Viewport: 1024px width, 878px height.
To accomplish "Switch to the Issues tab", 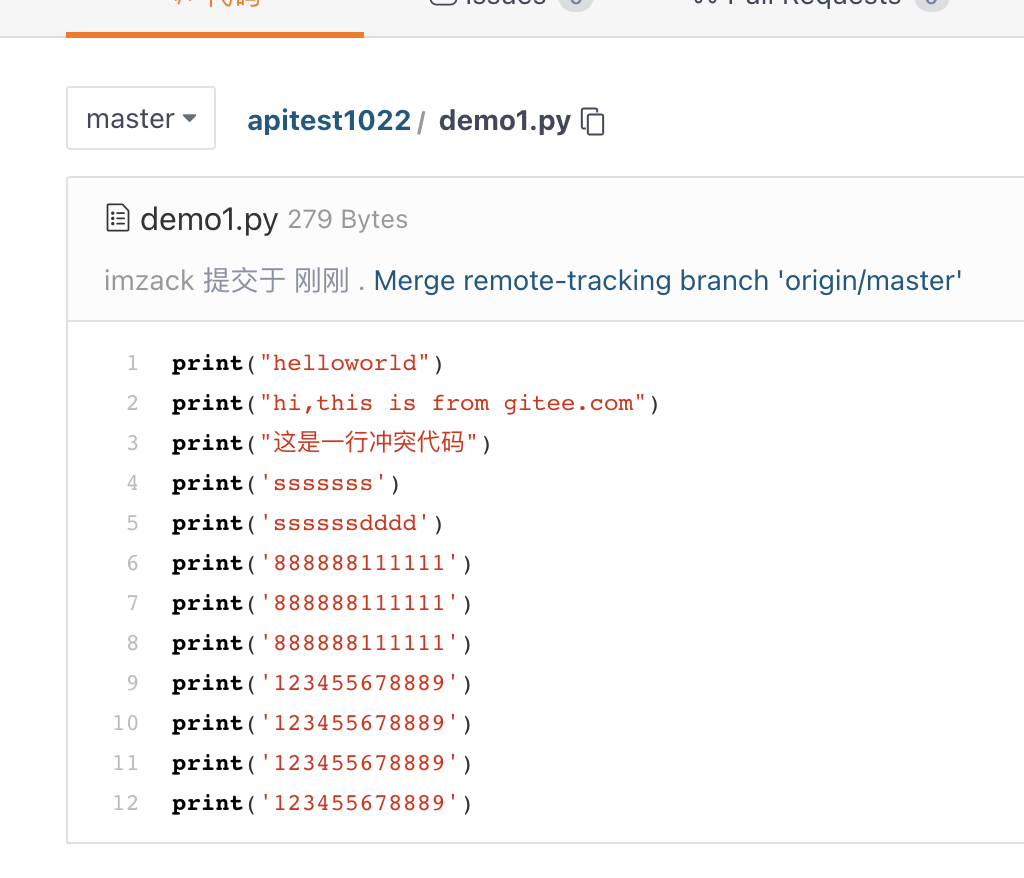I will pyautogui.click(x=490, y=3).
